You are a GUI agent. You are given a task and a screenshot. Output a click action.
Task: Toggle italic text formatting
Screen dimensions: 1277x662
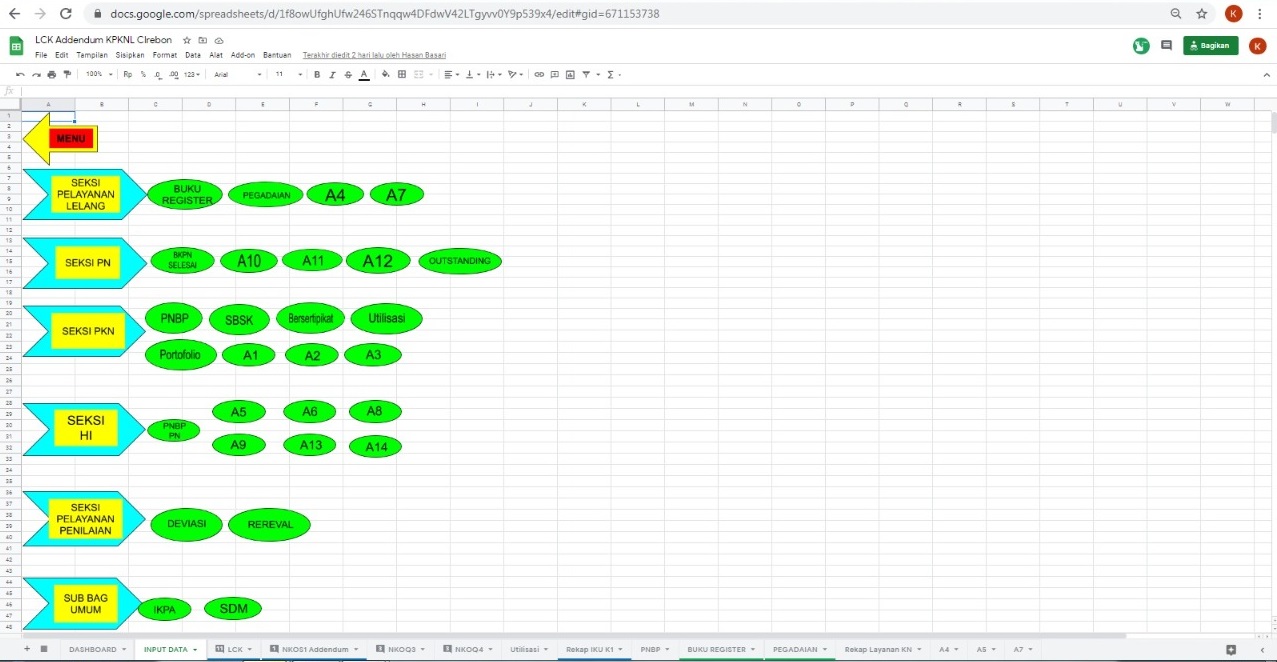[333, 74]
